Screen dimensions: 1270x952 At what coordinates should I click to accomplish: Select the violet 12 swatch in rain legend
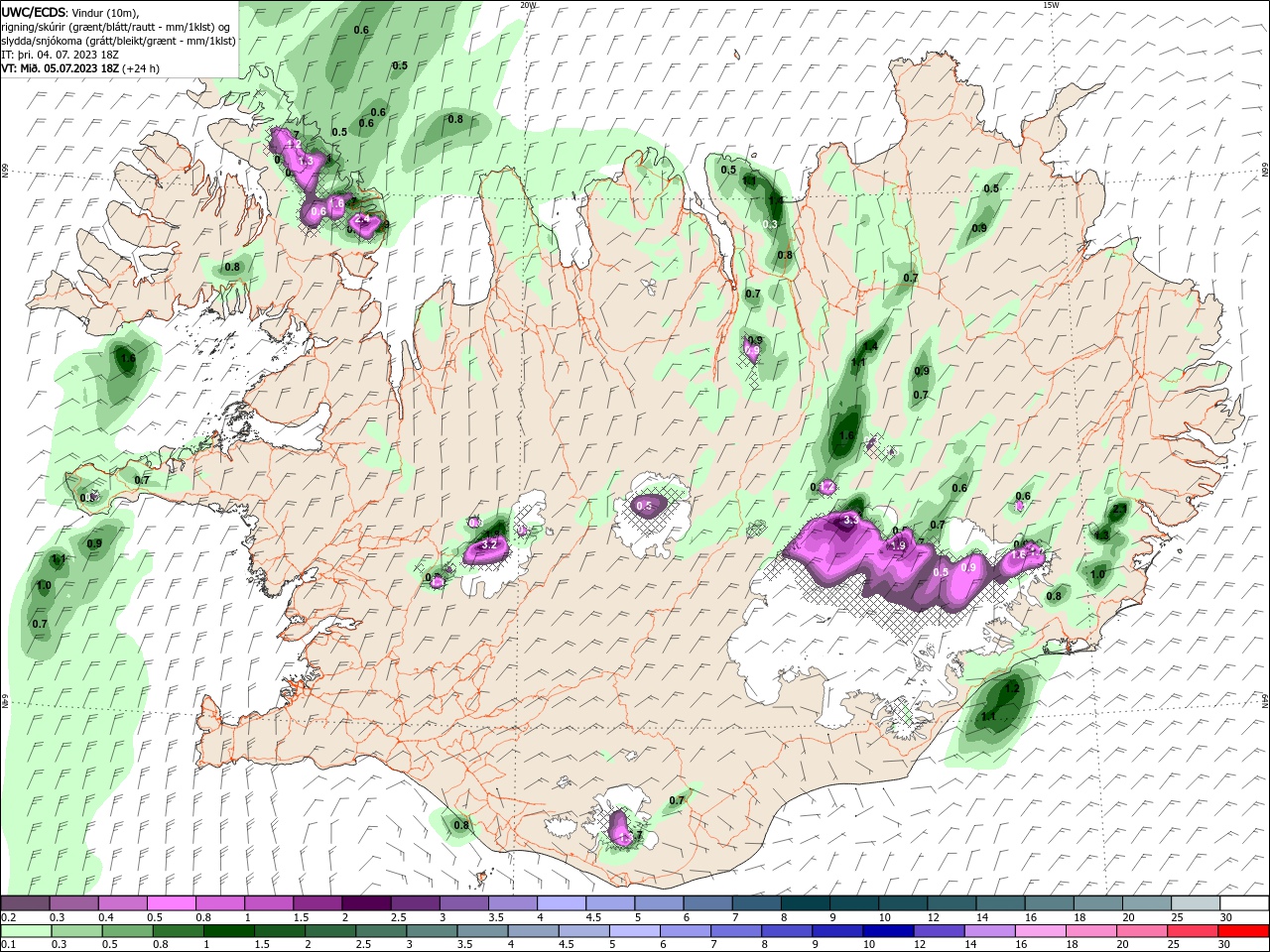[938, 931]
